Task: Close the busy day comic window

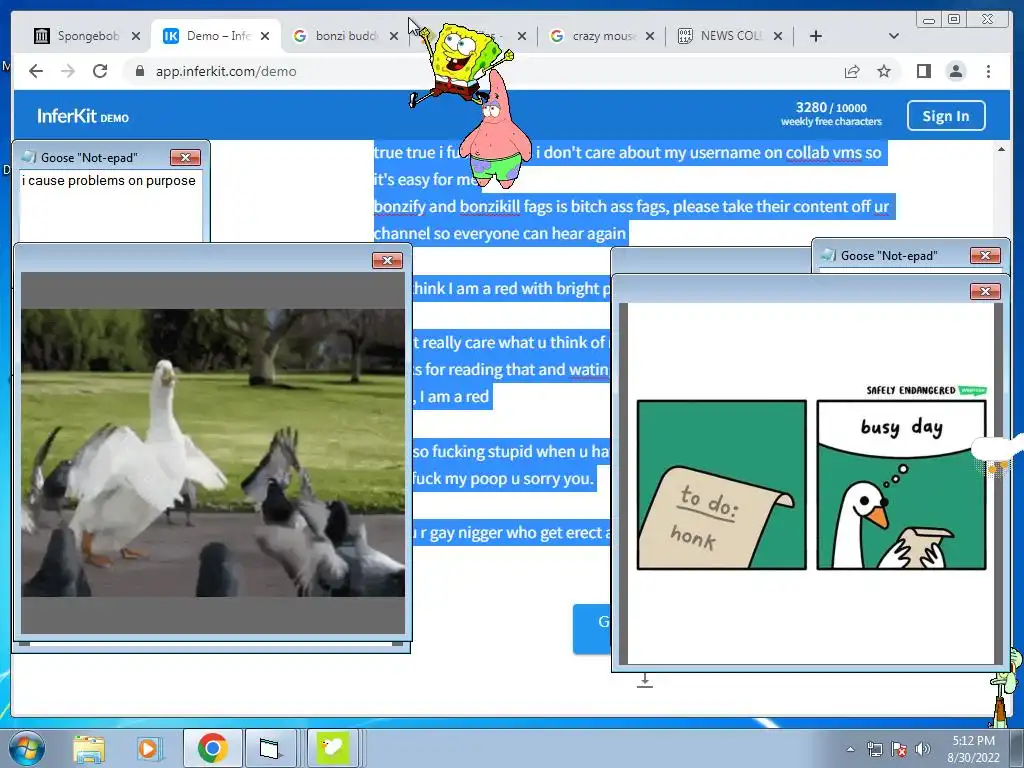Action: [985, 291]
